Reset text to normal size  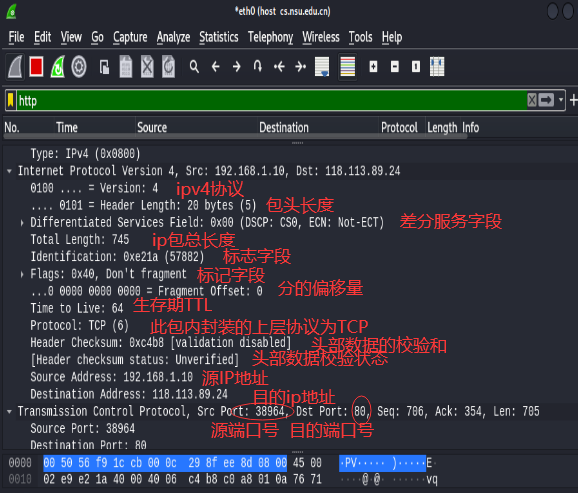416,67
